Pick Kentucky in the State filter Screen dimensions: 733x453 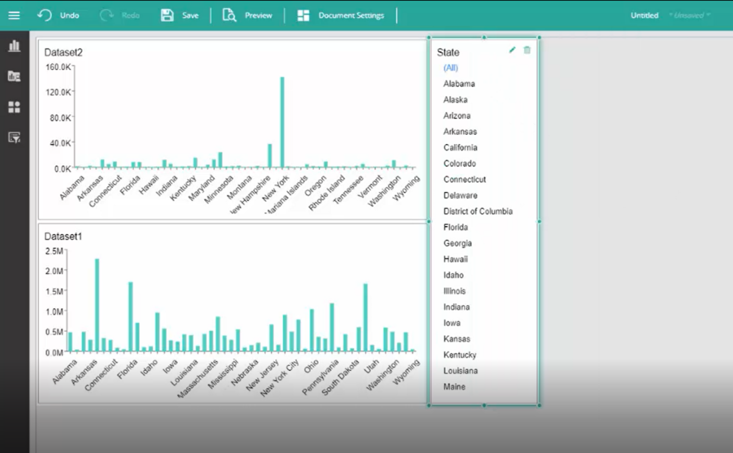[x=460, y=355]
